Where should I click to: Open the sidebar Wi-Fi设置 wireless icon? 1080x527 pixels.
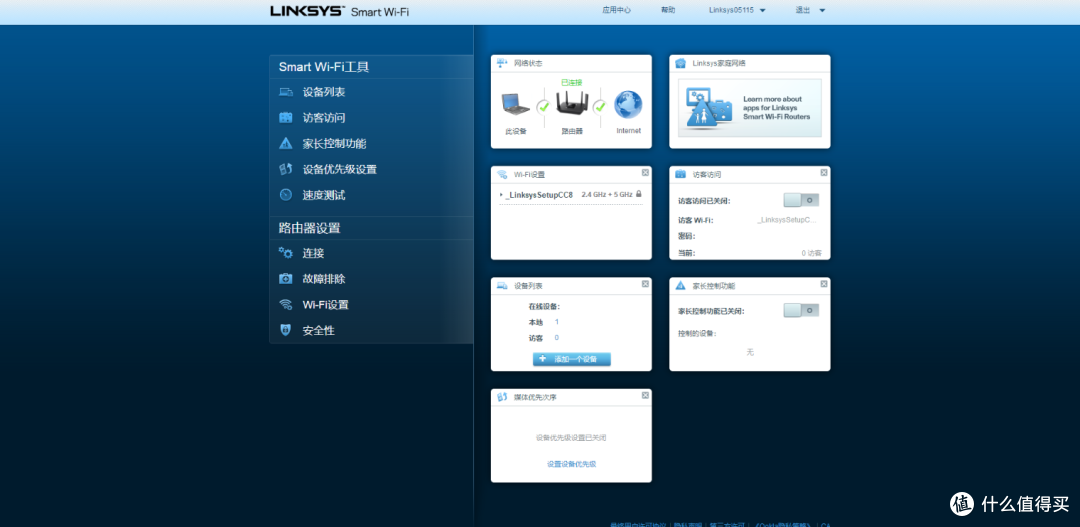click(x=285, y=304)
